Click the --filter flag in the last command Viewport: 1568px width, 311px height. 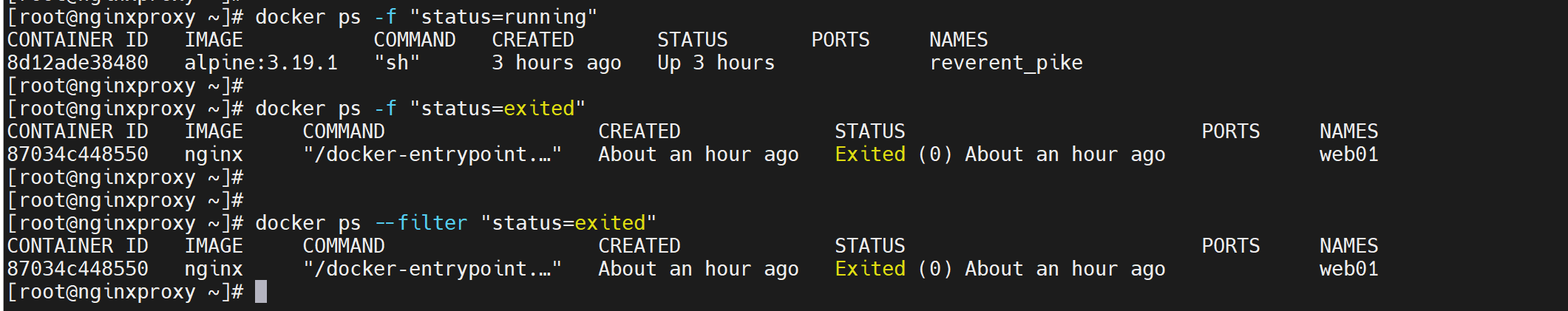(x=421, y=223)
